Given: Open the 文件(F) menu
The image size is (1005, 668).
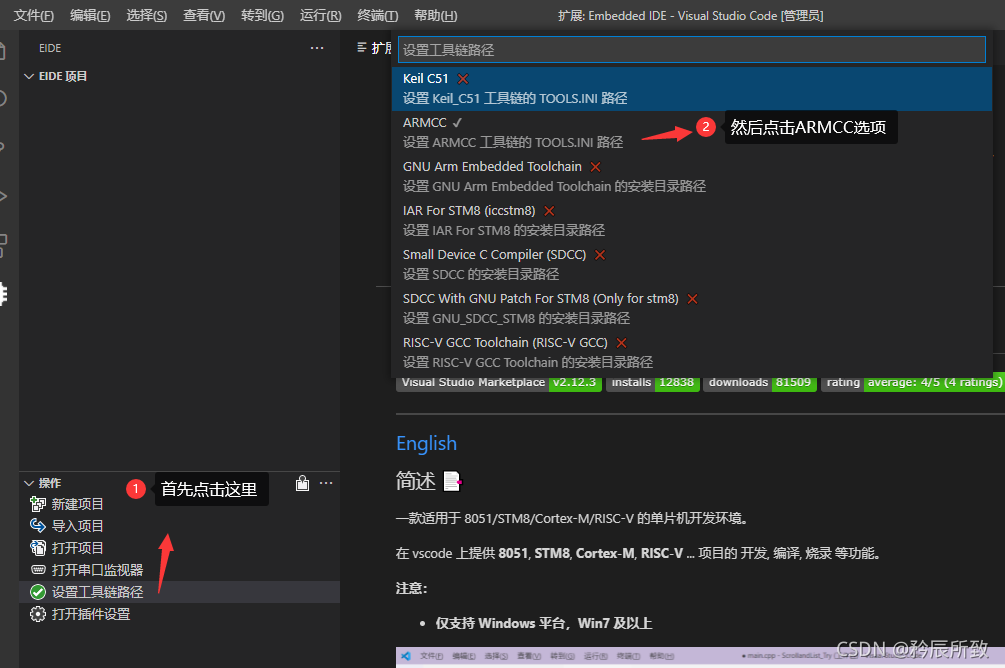Looking at the screenshot, I should click(33, 15).
